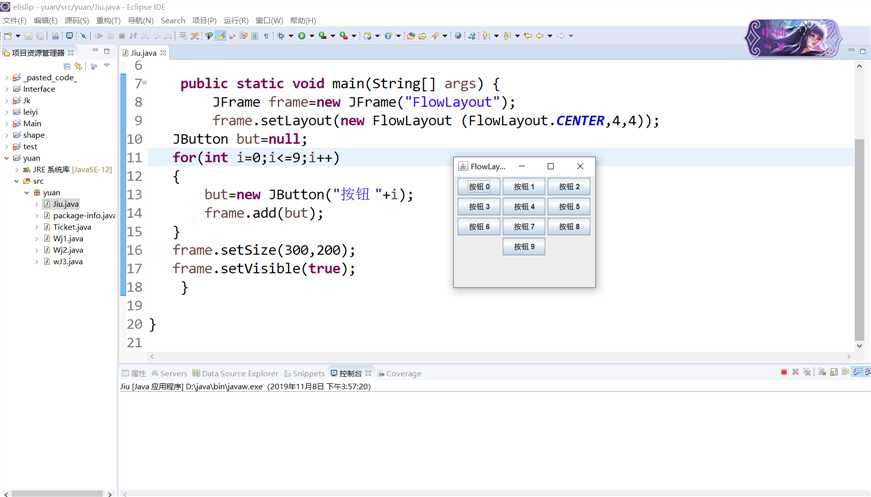Expand the _pasted_code_ project
Viewport: 871px width, 497px height.
7,78
